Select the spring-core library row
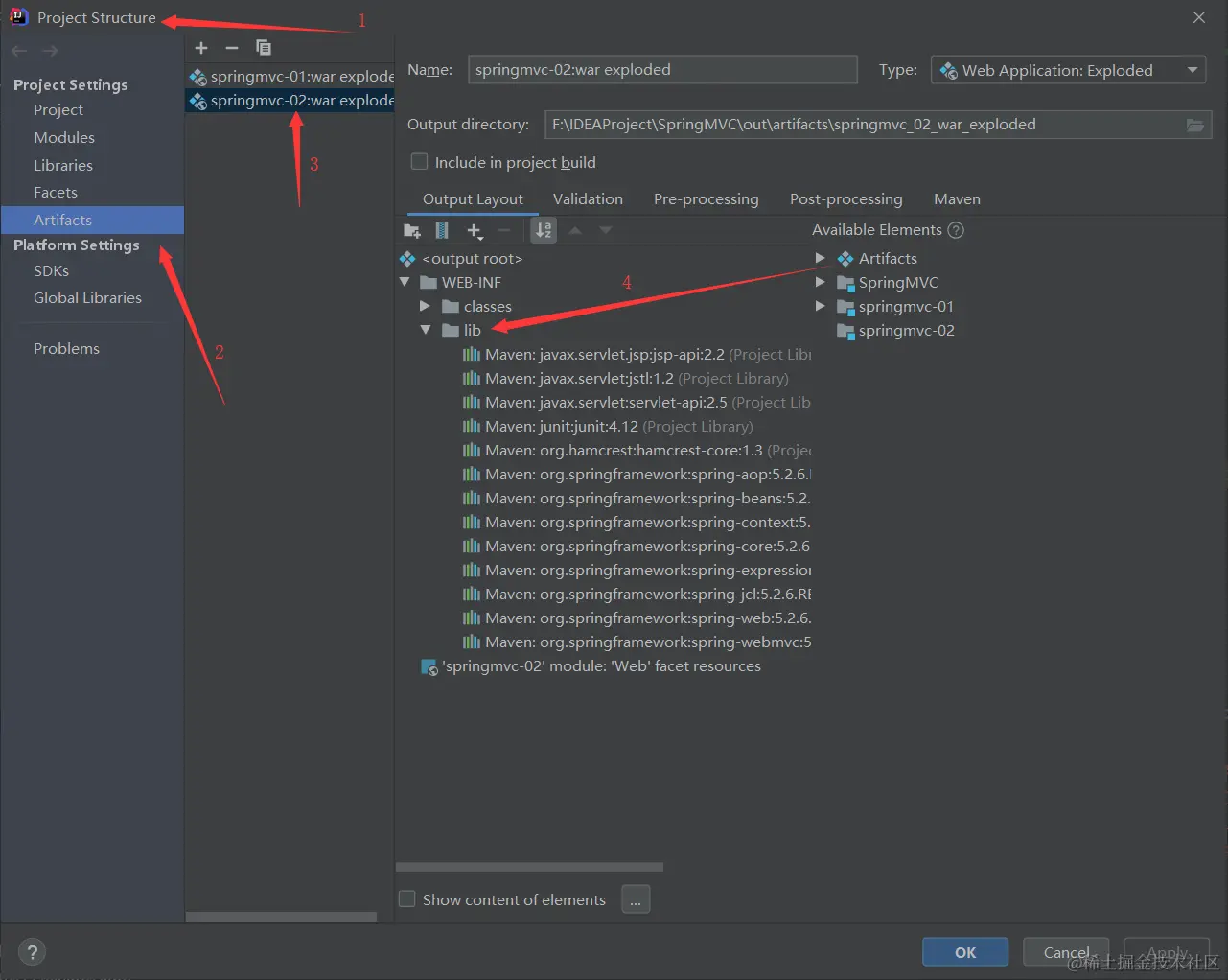1228x980 pixels. pos(637,547)
